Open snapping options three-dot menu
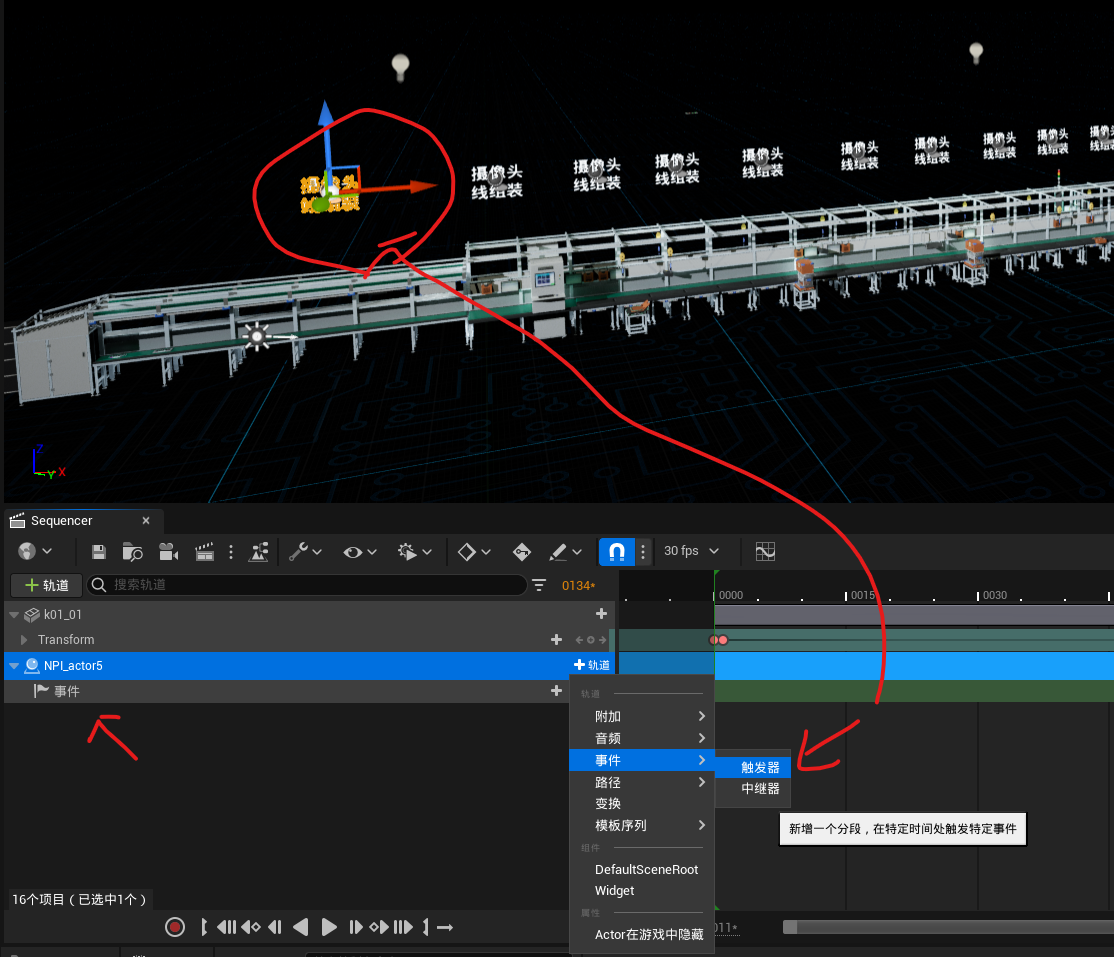 (643, 551)
